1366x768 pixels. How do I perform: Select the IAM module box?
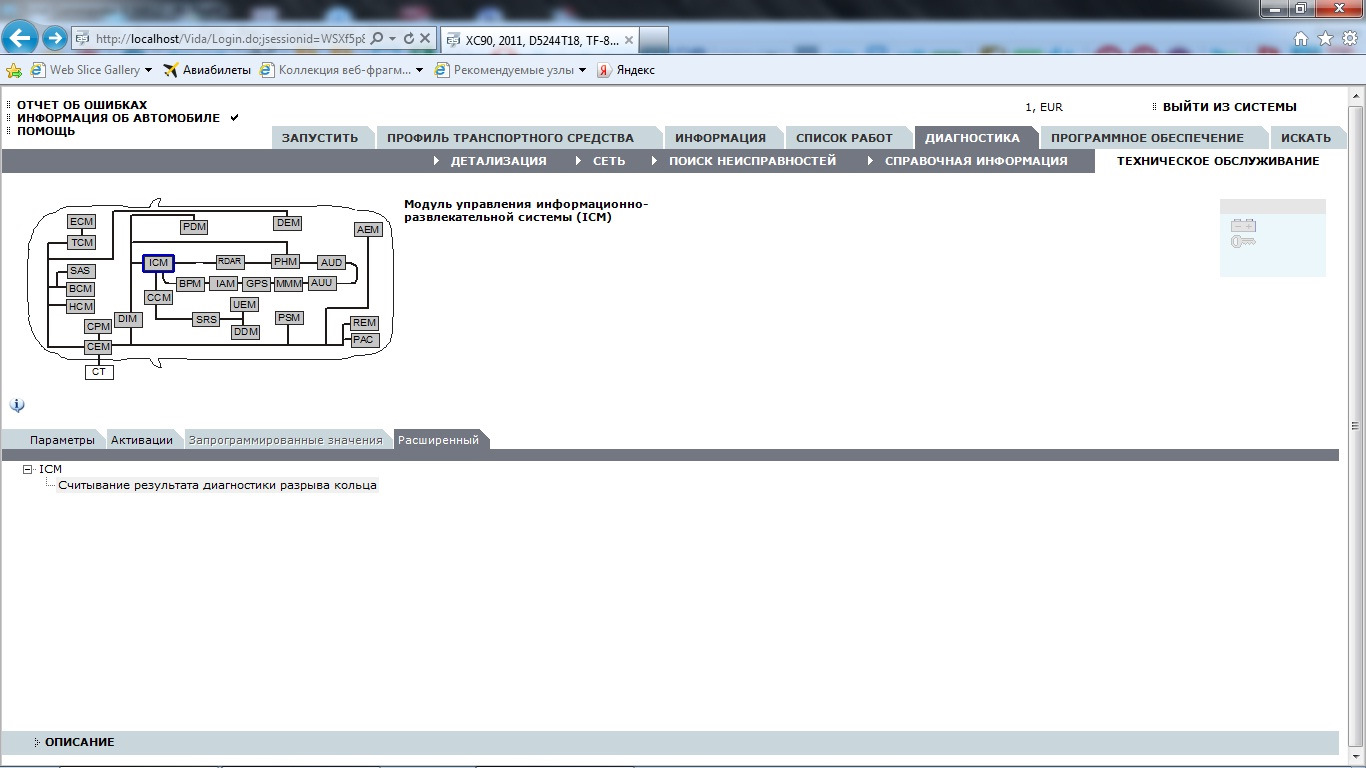pos(225,284)
